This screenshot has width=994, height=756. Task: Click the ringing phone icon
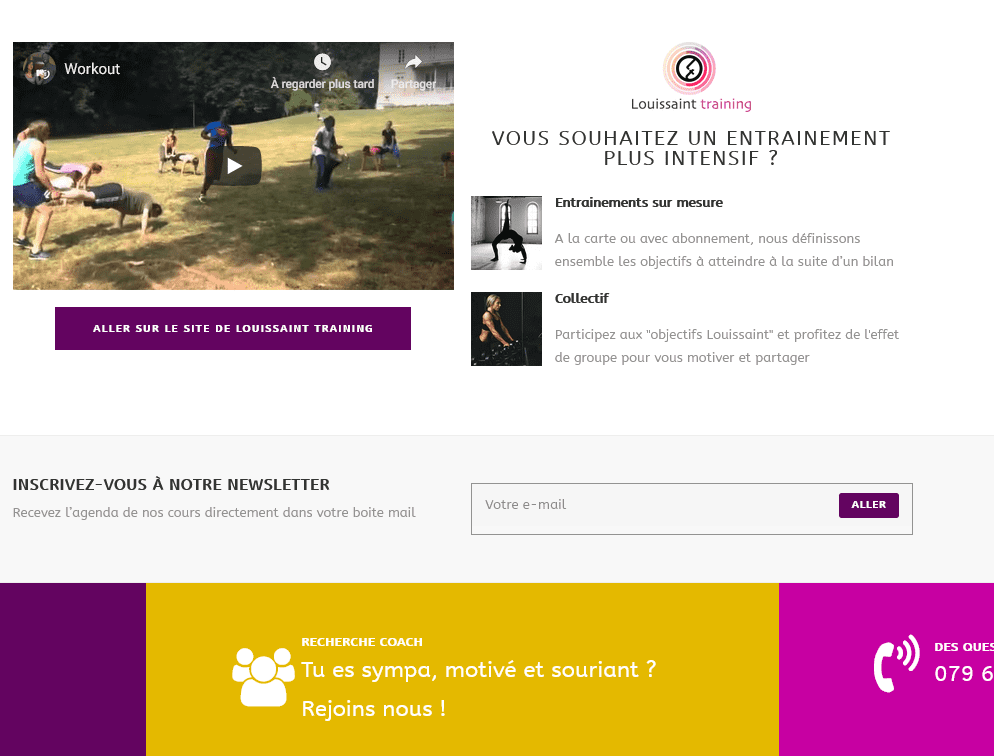[x=896, y=663]
